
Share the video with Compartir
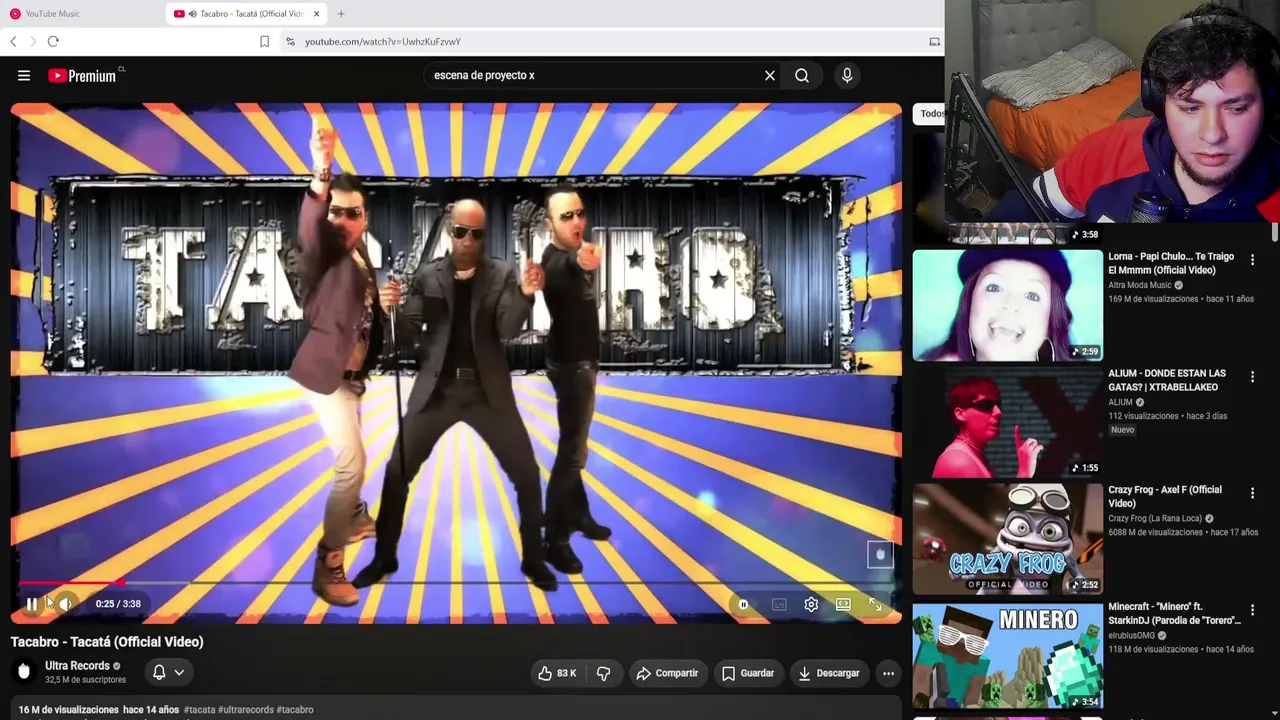point(667,673)
